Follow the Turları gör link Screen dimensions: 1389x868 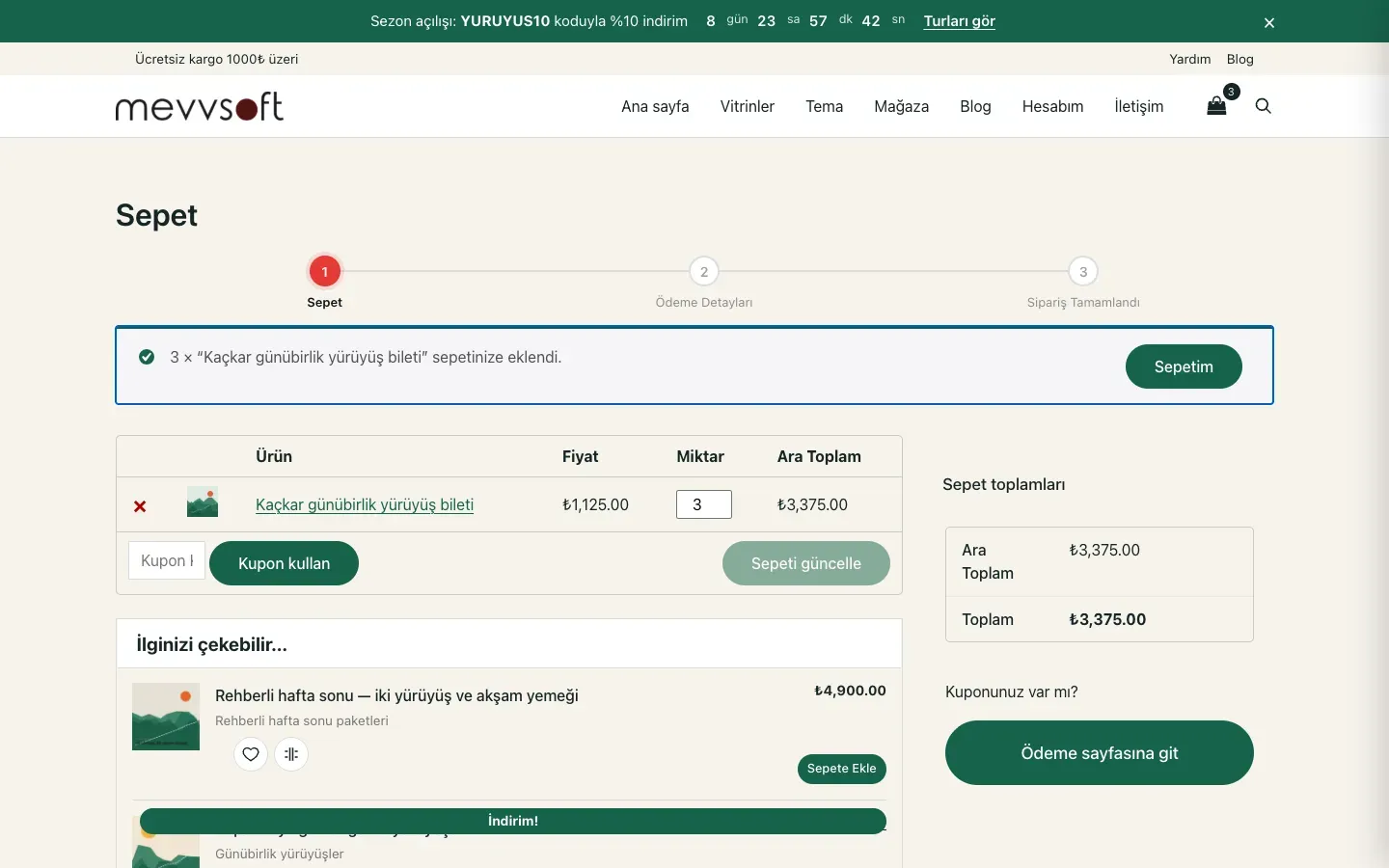[959, 21]
